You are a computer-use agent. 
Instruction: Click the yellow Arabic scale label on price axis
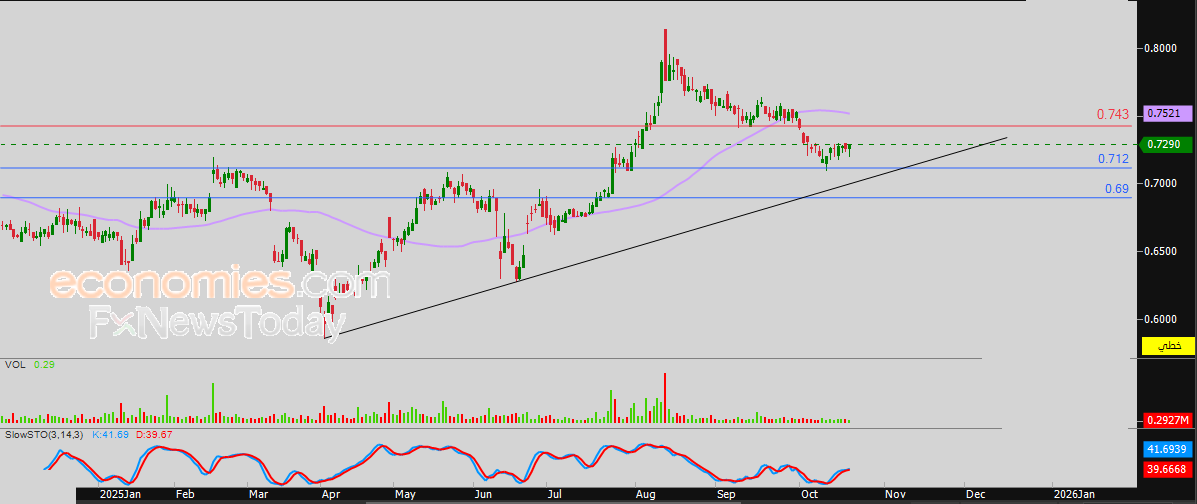click(1168, 346)
